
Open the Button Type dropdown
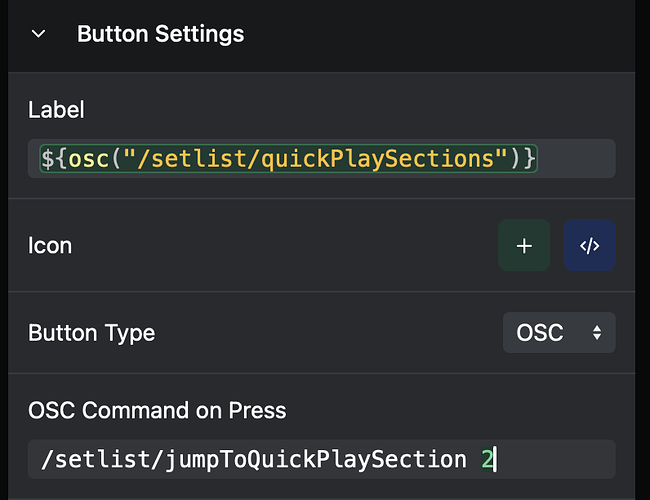click(x=558, y=333)
